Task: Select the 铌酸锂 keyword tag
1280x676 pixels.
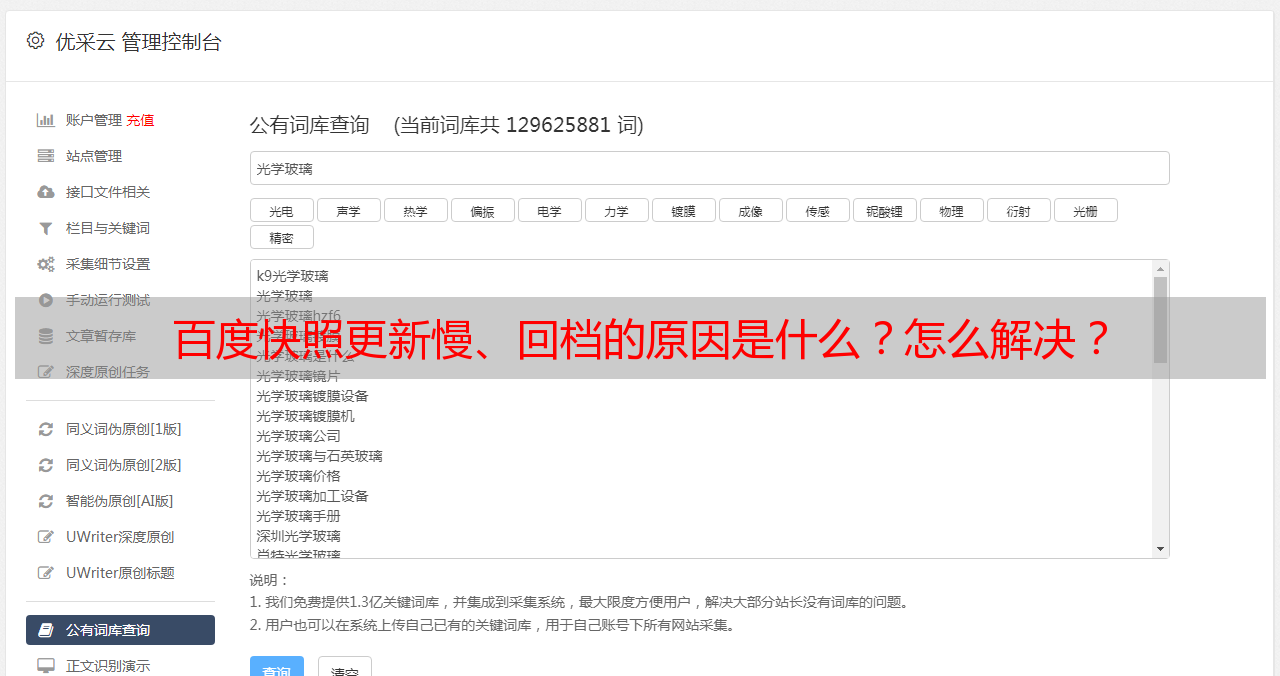Action: (x=884, y=210)
